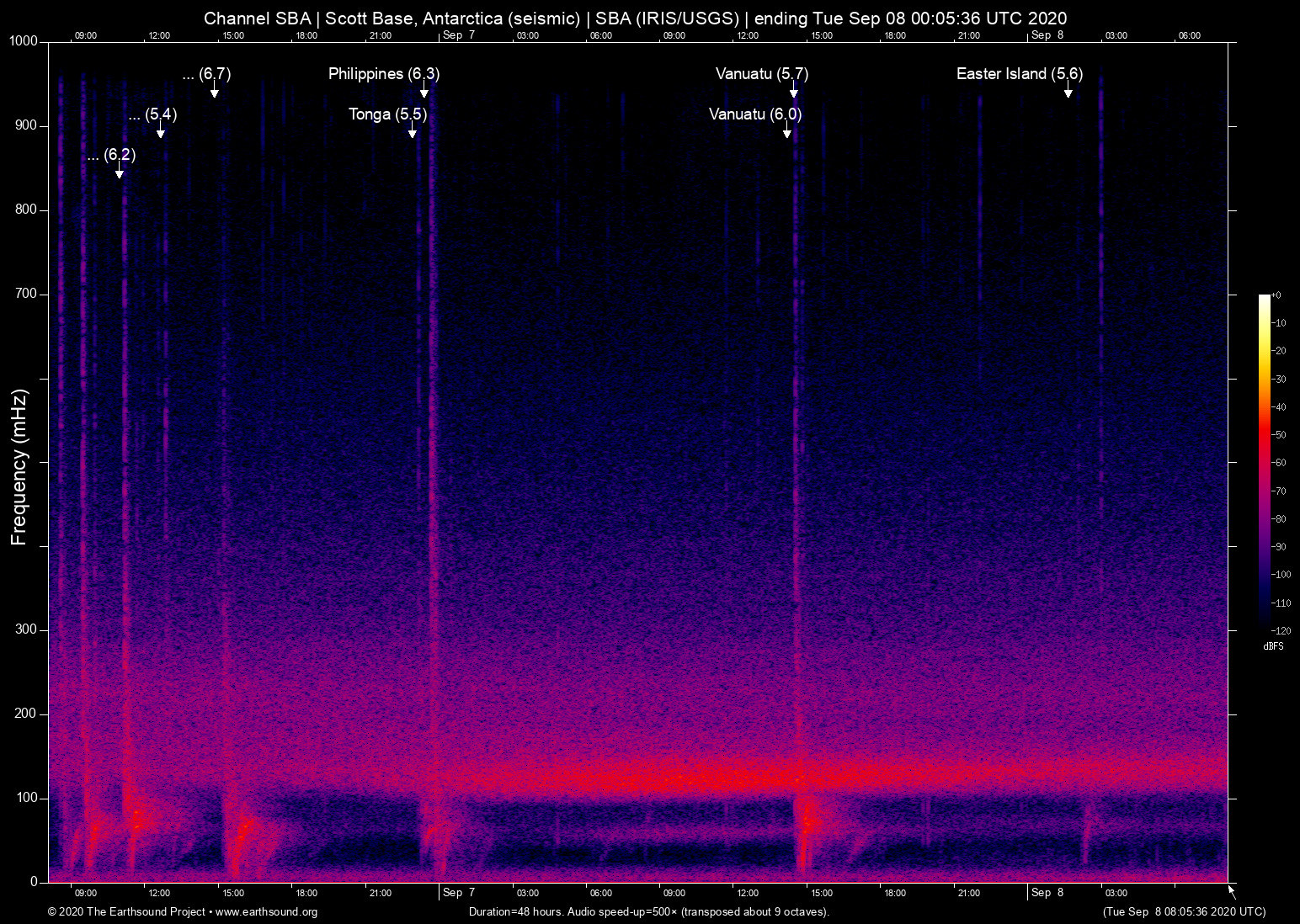1300x924 pixels.
Task: Click the Duration=48 hours footer text
Action: tap(648, 912)
